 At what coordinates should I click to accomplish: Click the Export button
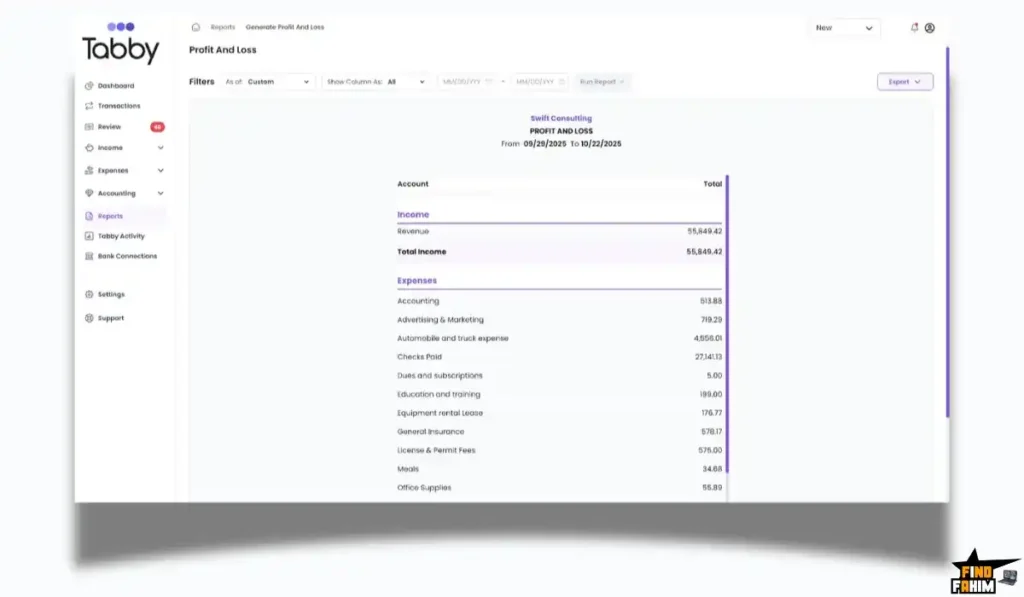pyautogui.click(x=904, y=81)
